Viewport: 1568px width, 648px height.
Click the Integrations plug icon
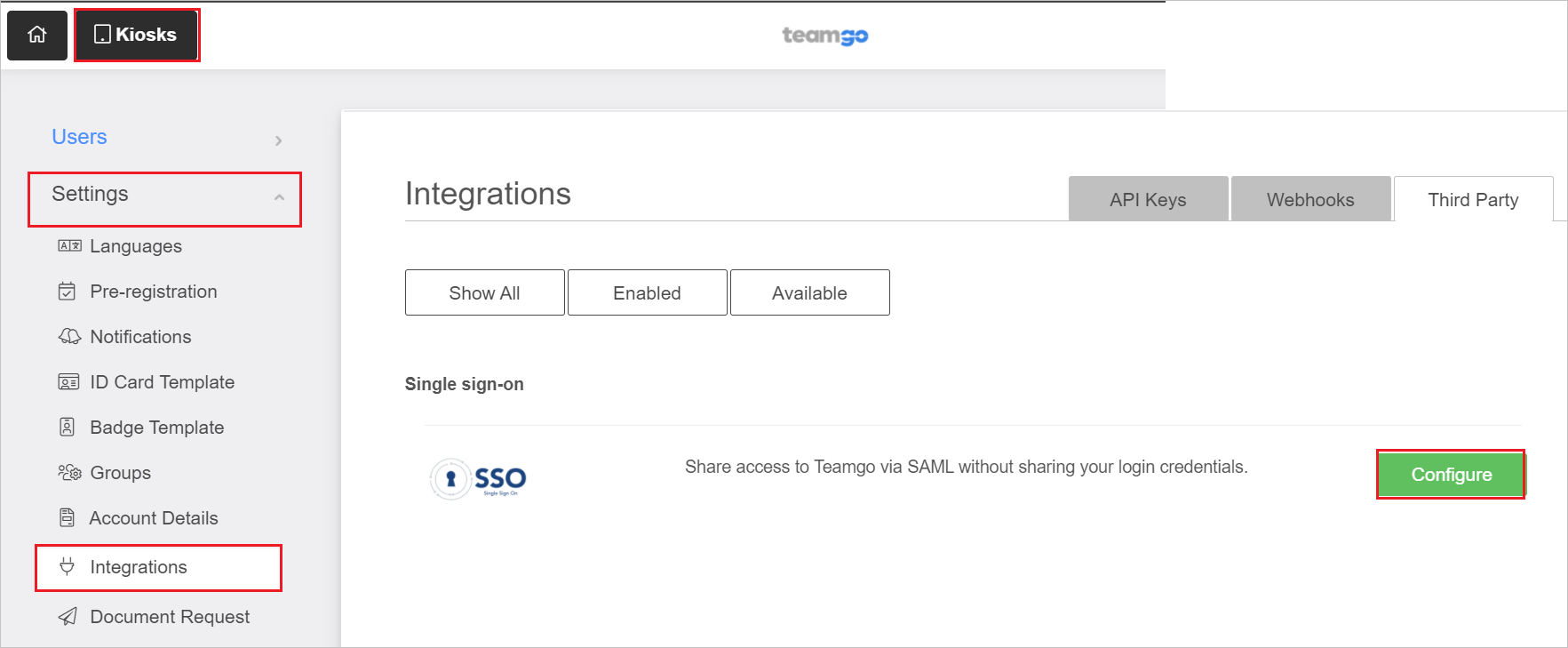(x=67, y=566)
